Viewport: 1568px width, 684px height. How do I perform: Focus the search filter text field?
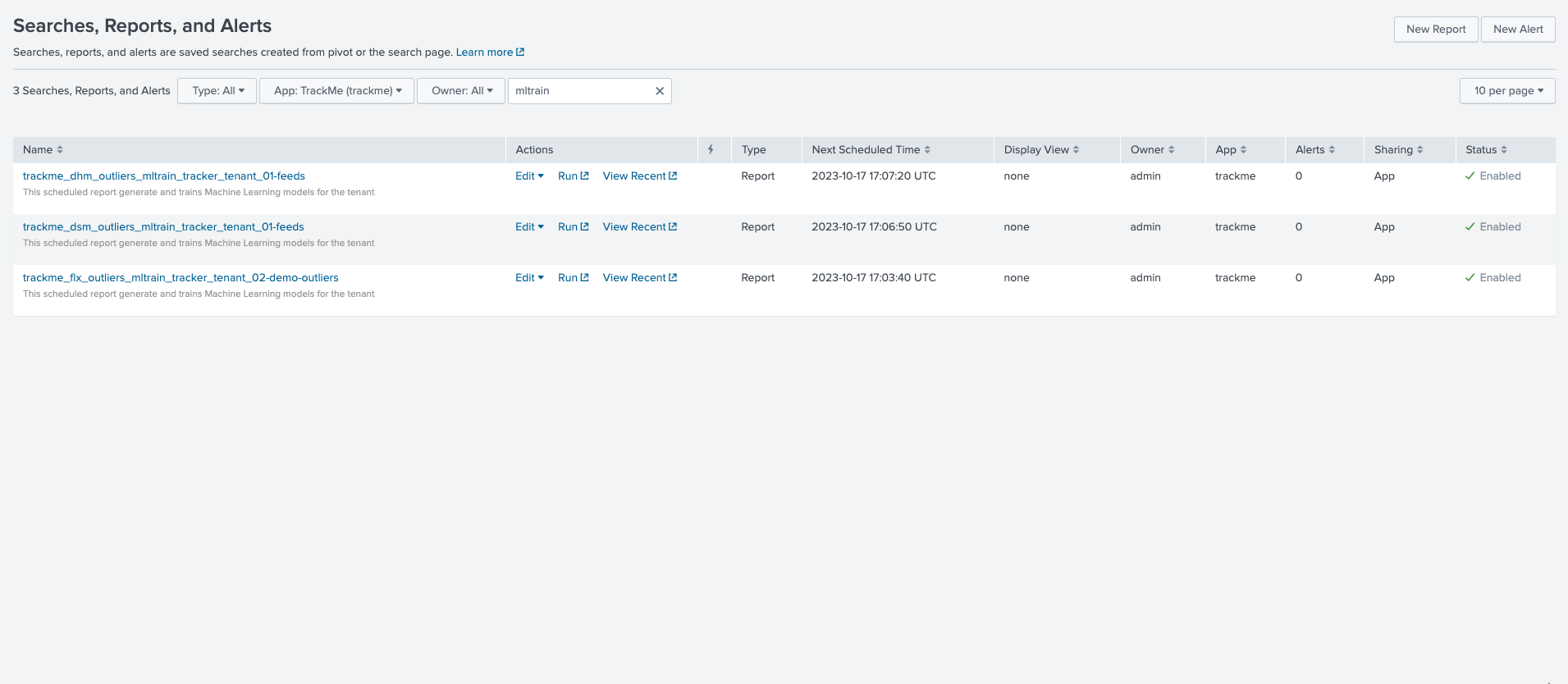pos(579,91)
